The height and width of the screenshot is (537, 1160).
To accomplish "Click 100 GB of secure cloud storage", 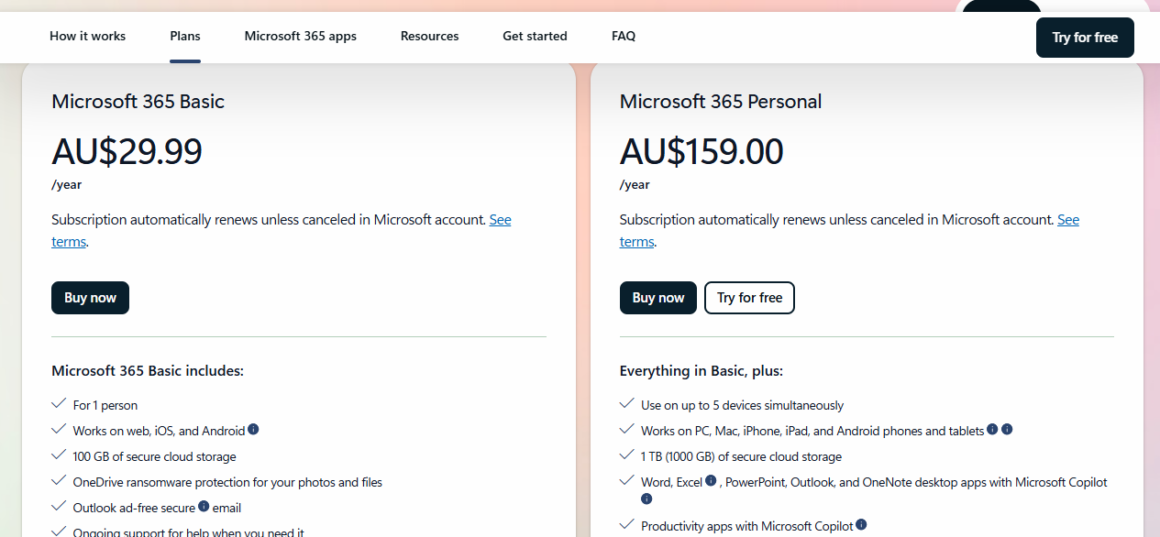I will pyautogui.click(x=155, y=457).
